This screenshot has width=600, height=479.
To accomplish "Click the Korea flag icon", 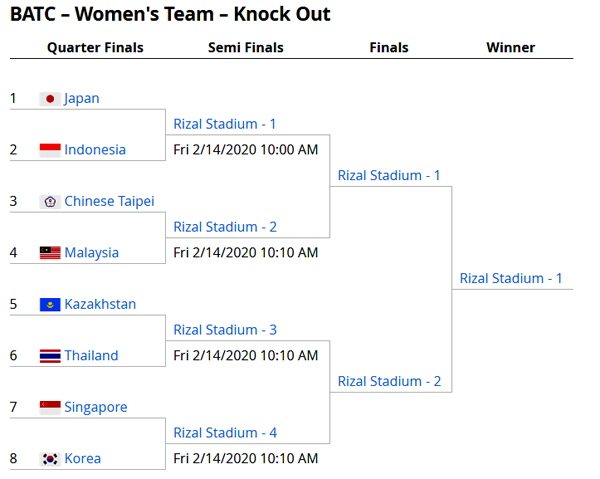I will click(50, 459).
